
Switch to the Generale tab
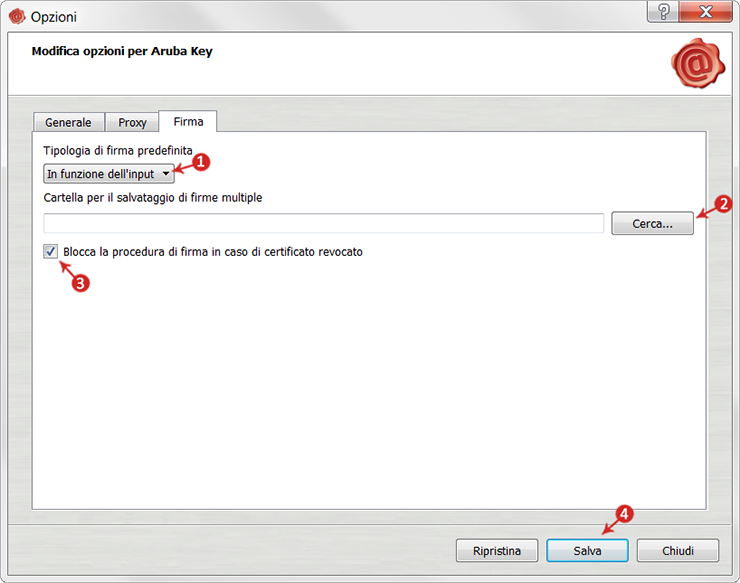point(68,122)
